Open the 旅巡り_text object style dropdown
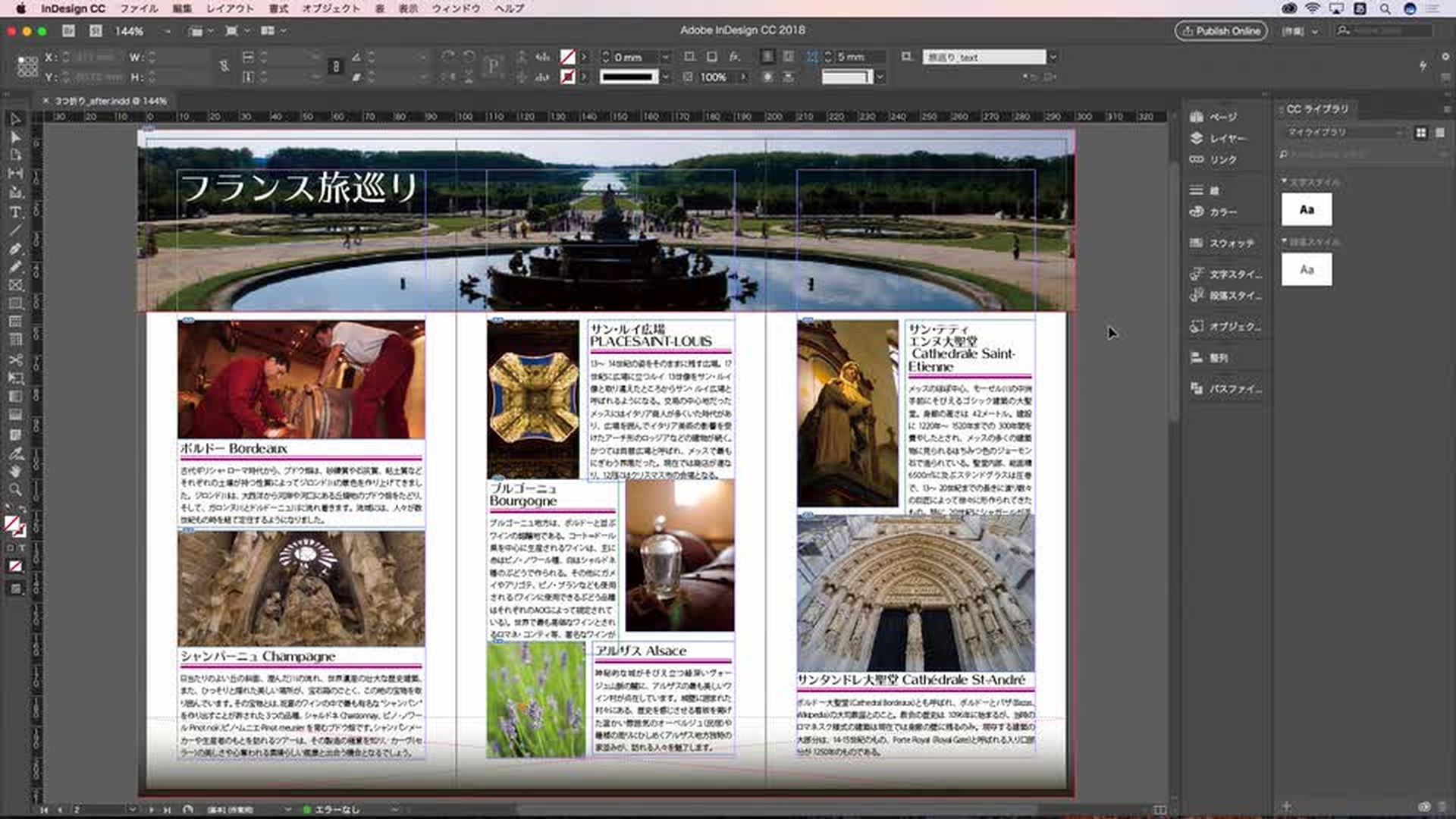This screenshot has height=819, width=1456. point(1053,57)
